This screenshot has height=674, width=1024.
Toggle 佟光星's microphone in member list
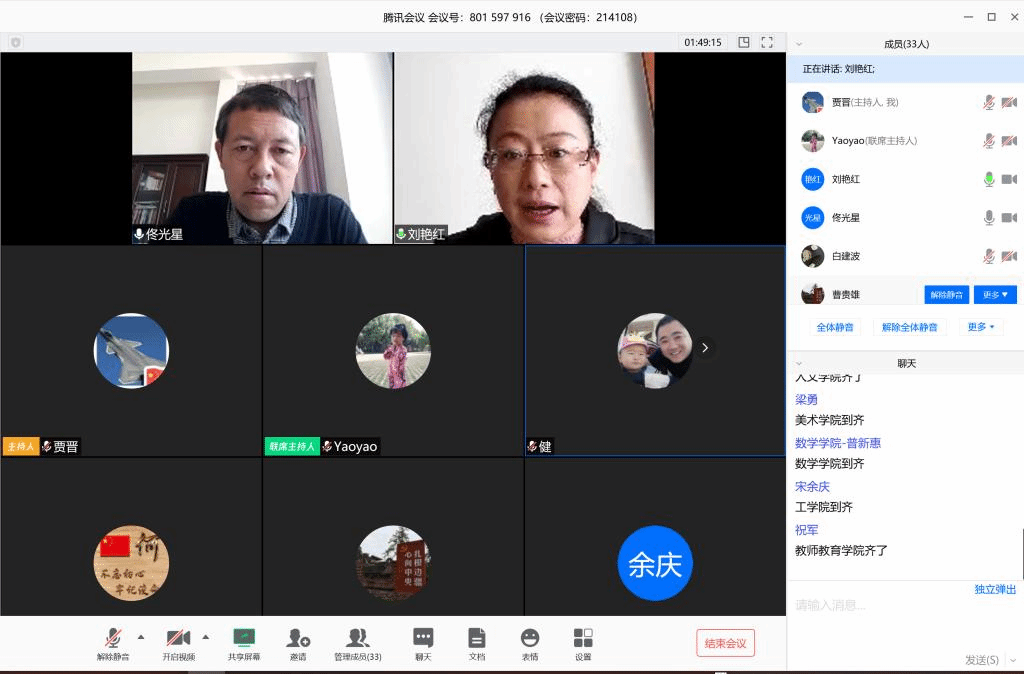click(989, 218)
